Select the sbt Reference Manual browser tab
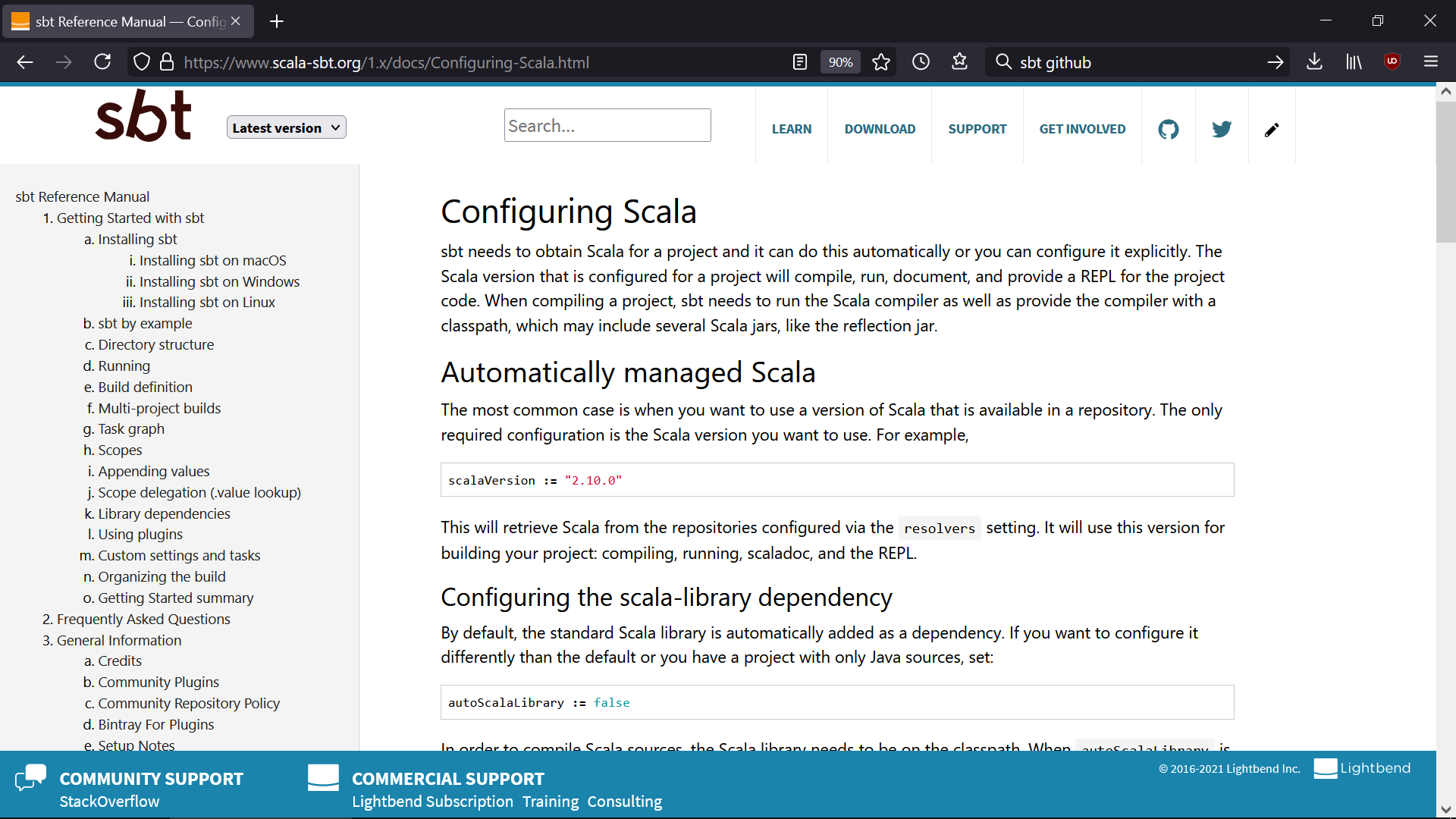 coord(128,21)
